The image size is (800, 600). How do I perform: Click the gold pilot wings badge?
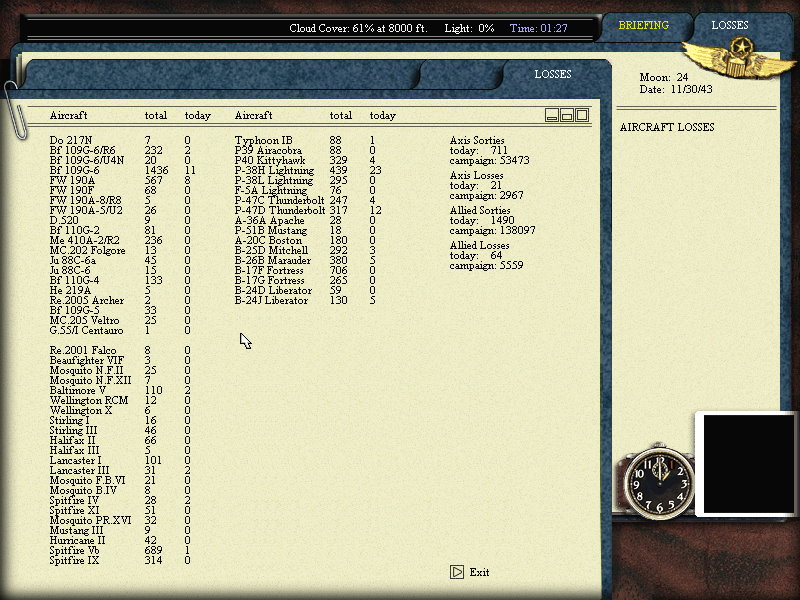740,59
